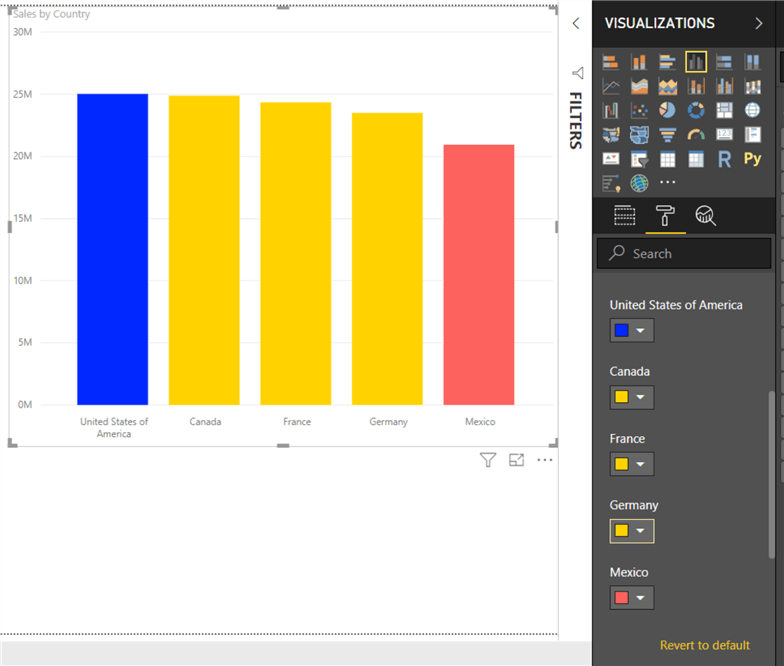Select the Map globe visual
This screenshot has height=666, width=784.
752,110
